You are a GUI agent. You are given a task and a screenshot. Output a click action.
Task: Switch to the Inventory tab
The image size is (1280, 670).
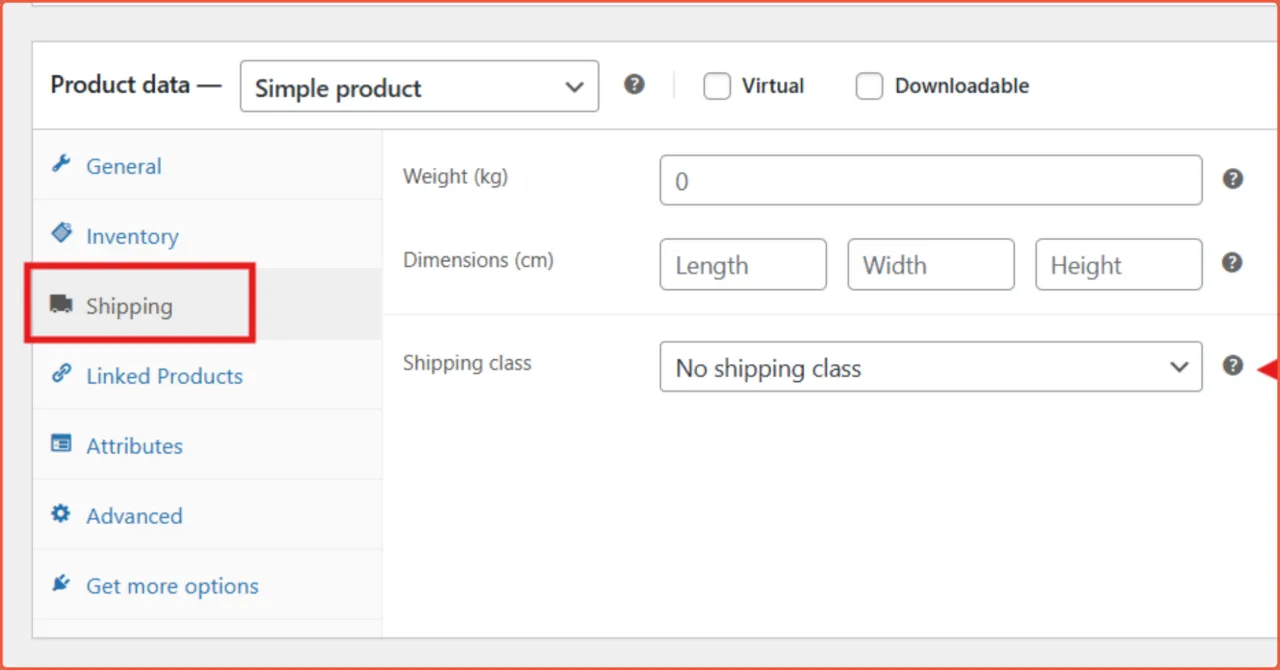coord(131,236)
